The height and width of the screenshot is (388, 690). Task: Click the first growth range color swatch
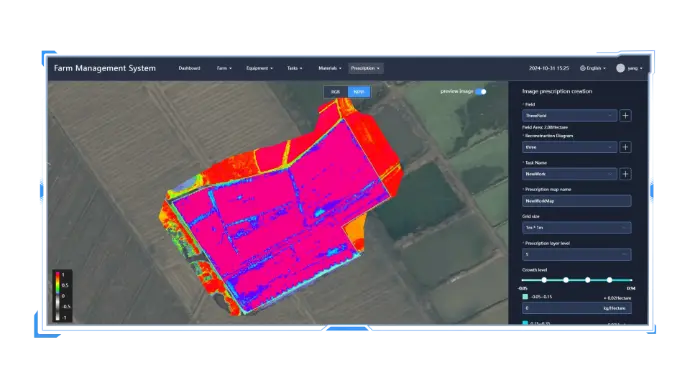click(525, 297)
